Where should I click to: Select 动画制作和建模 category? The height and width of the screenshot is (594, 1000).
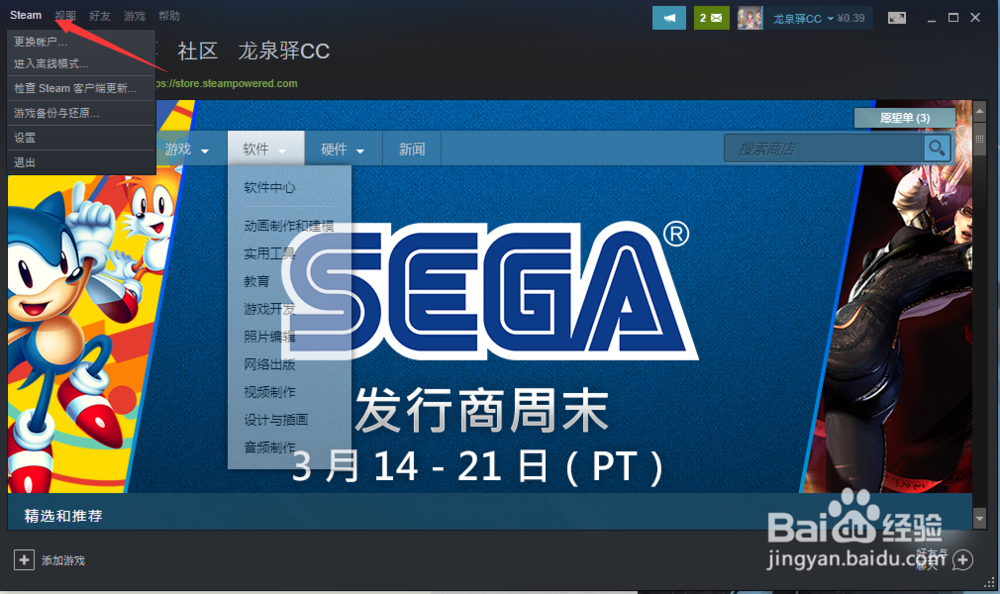coord(289,226)
